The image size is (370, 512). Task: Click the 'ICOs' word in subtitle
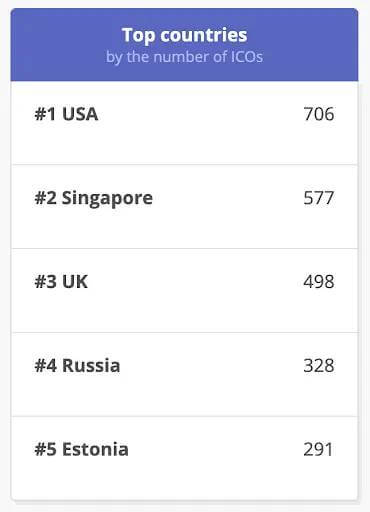pos(247,56)
